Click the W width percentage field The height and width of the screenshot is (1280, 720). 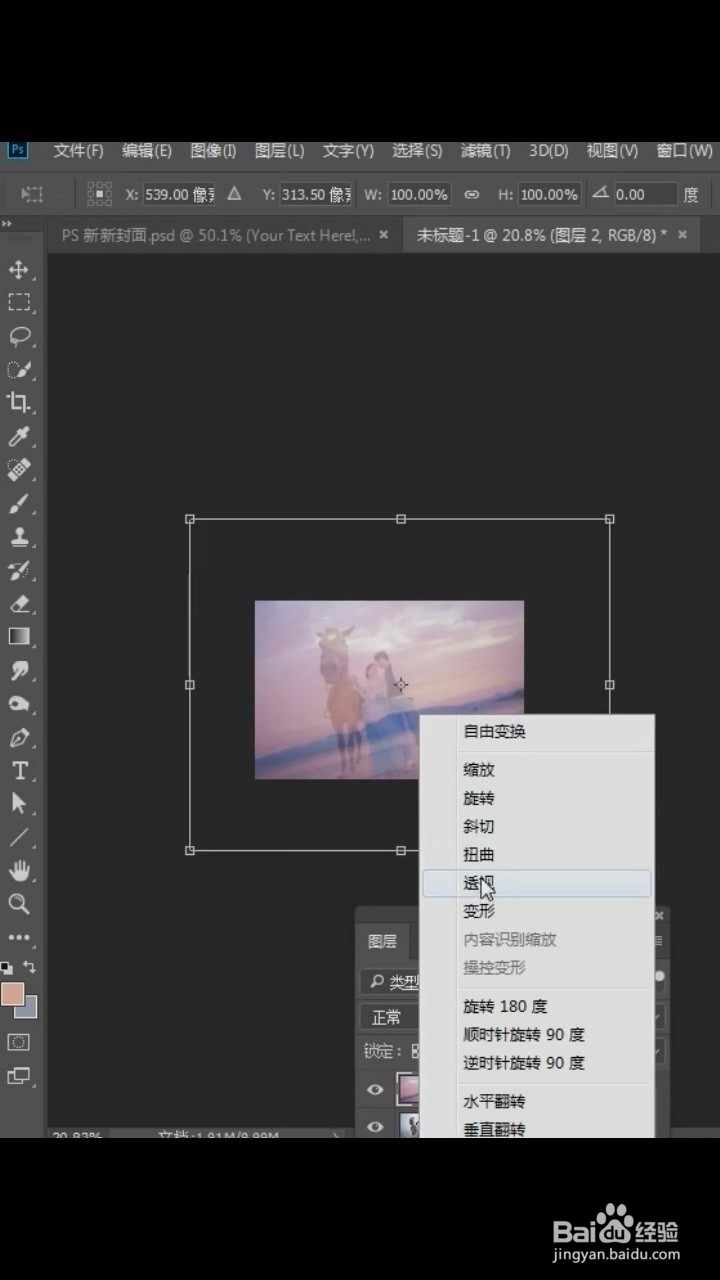tap(418, 194)
